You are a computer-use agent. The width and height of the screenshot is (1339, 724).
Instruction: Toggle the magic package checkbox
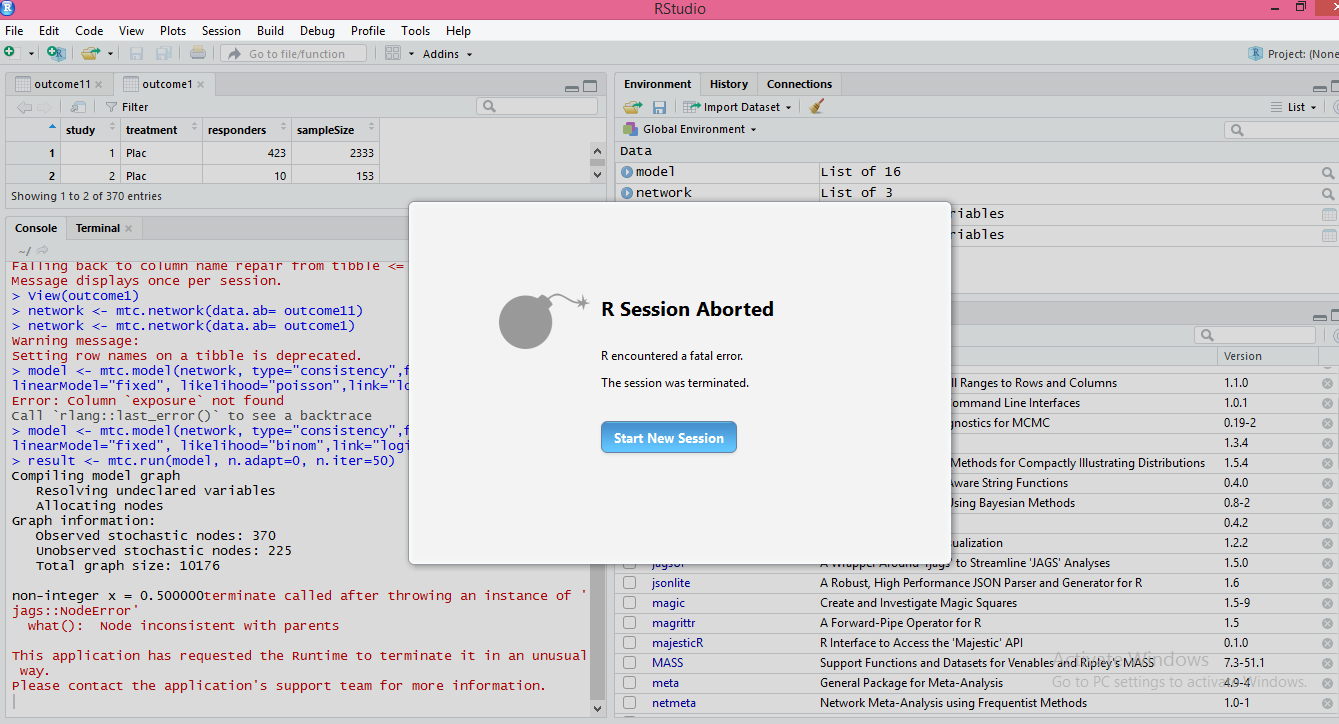tap(629, 603)
